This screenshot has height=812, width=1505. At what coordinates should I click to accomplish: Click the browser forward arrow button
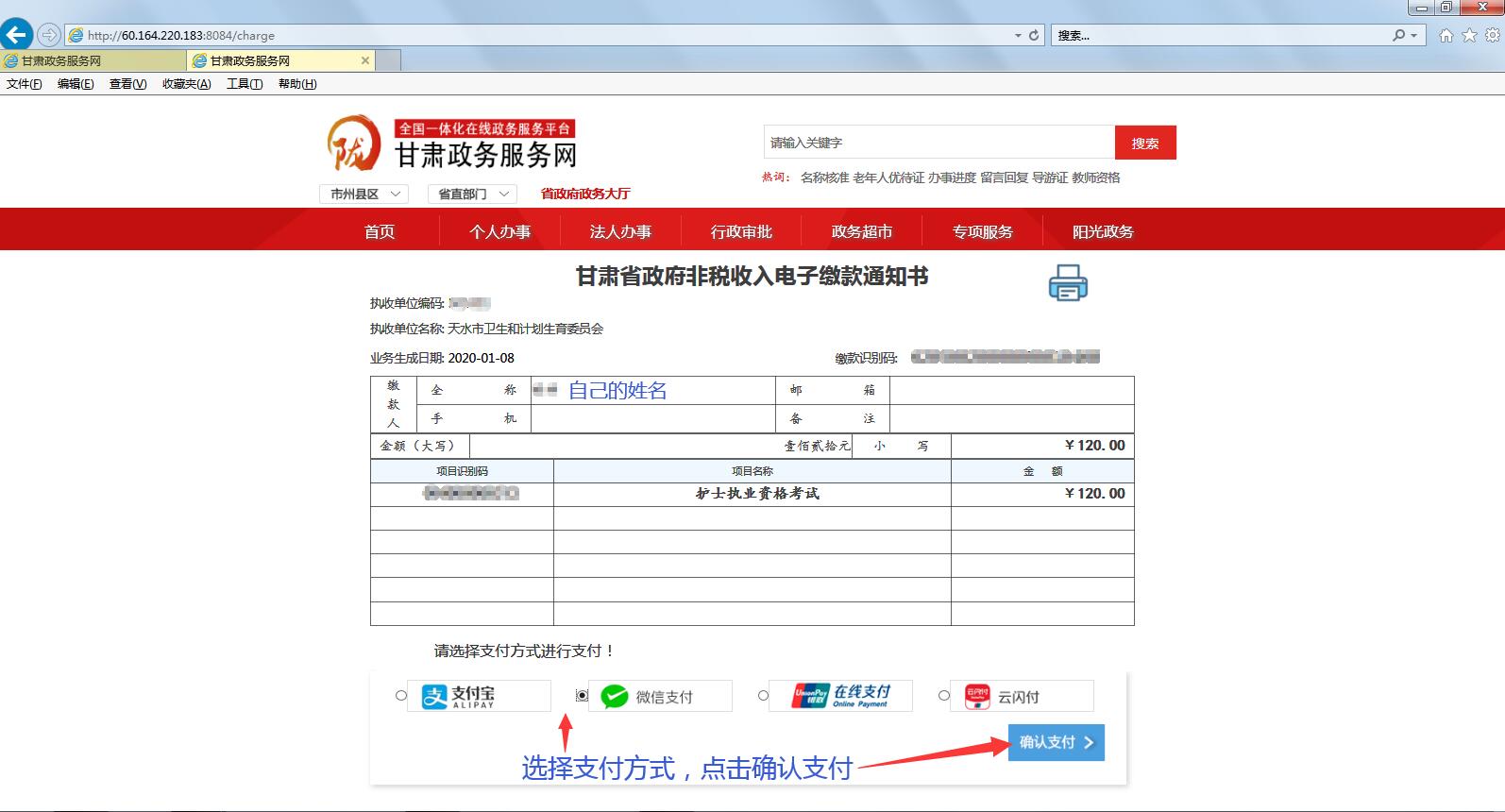click(49, 35)
